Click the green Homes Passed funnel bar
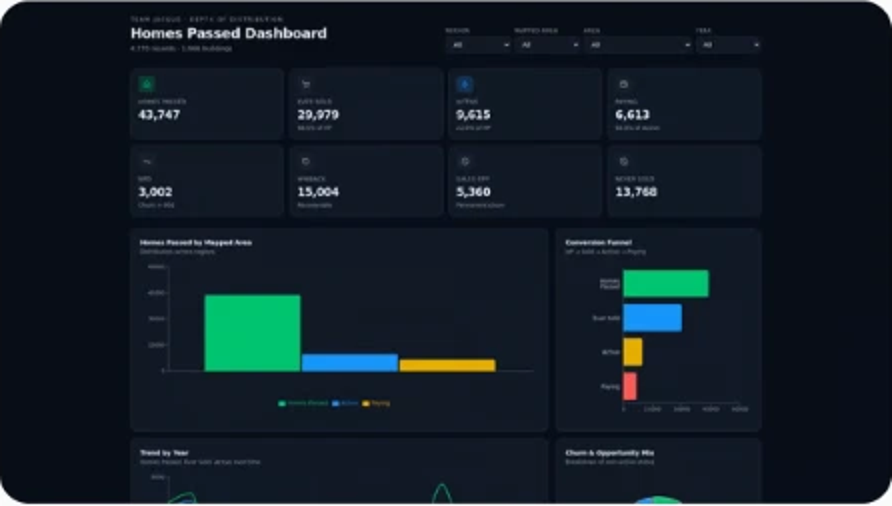Image resolution: width=892 pixels, height=506 pixels. [x=666, y=283]
